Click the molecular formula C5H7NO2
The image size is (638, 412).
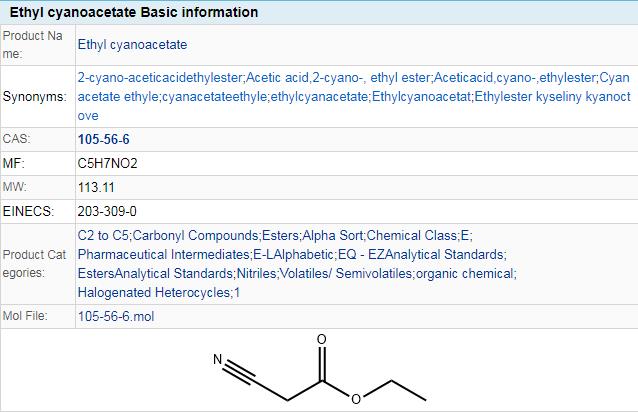[x=107, y=162]
